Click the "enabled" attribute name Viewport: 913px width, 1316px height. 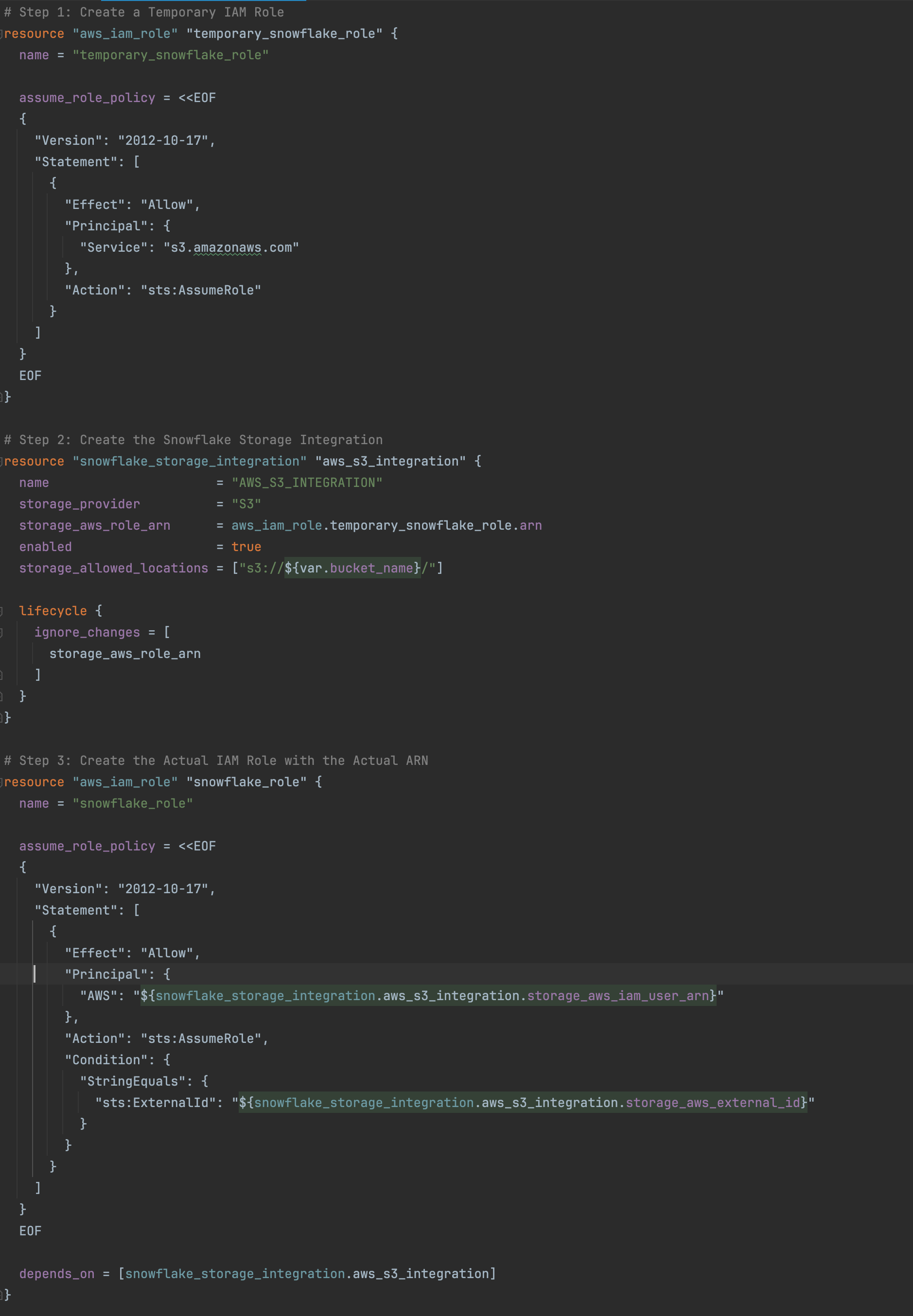pyautogui.click(x=45, y=547)
